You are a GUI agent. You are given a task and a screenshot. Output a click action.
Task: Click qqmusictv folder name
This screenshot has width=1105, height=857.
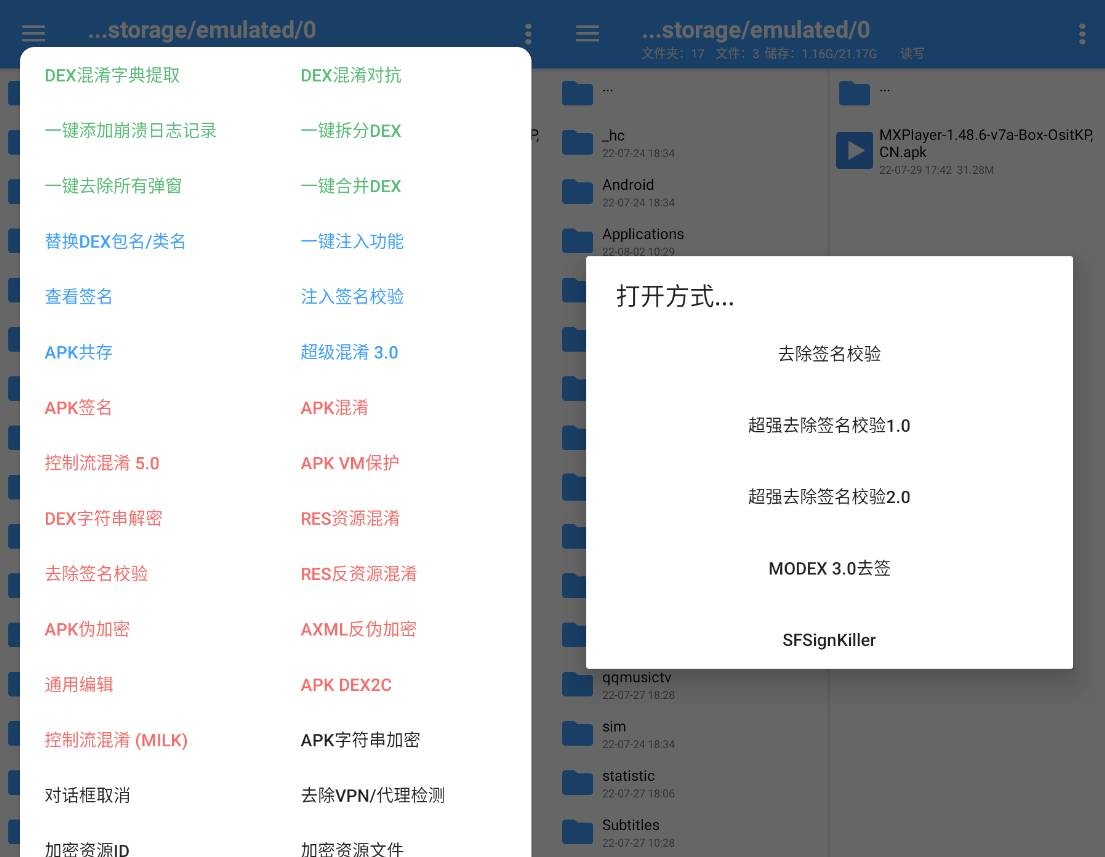click(x=636, y=677)
